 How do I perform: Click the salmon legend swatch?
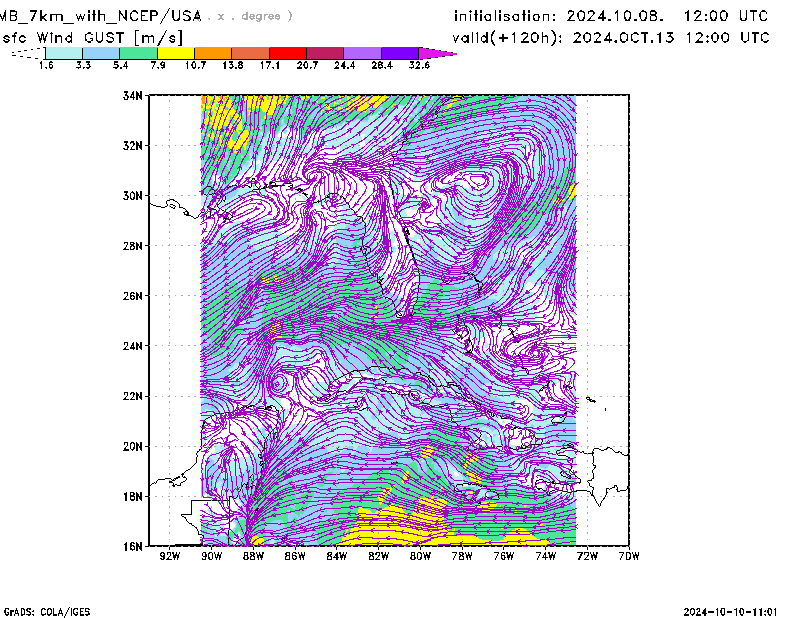(251, 53)
